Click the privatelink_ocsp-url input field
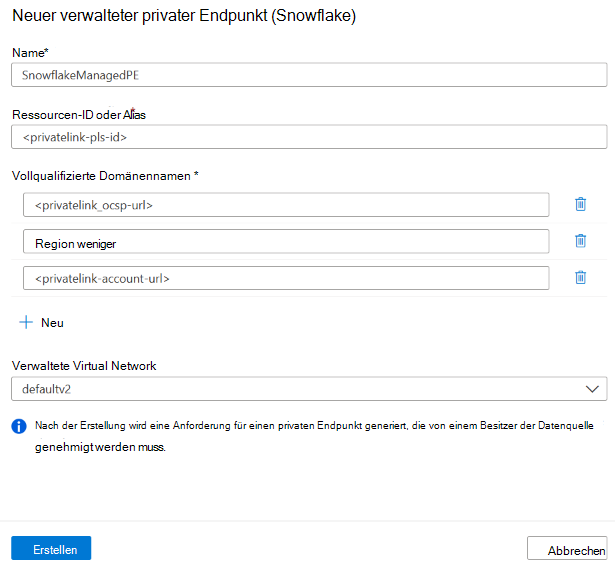The height and width of the screenshot is (572, 615). coord(286,205)
